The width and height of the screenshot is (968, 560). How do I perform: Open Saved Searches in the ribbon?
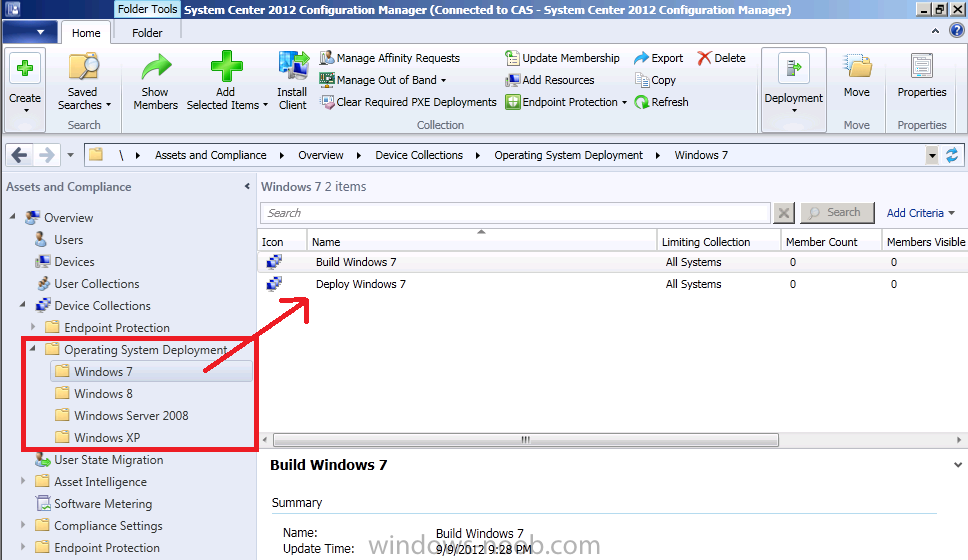(x=83, y=82)
